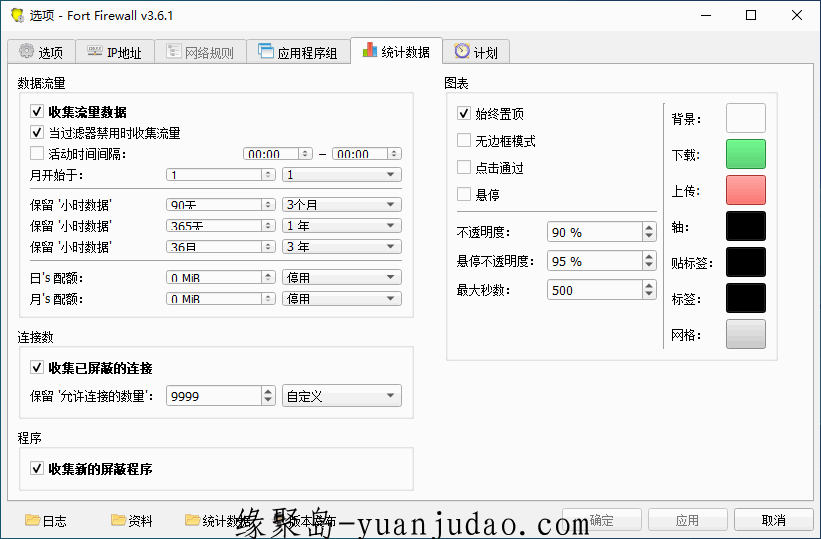Click the 统计数据 bar chart icon
The image size is (821, 539).
370,50
